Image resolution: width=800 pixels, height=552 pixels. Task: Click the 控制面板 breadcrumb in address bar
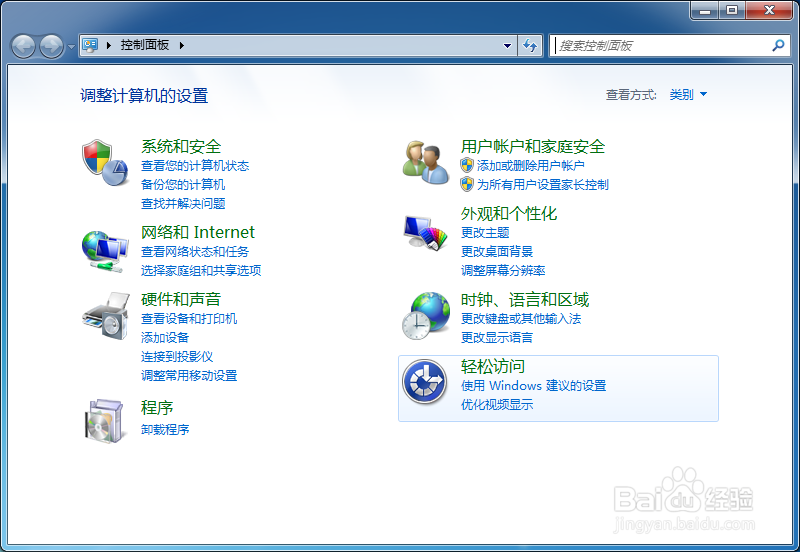(145, 45)
